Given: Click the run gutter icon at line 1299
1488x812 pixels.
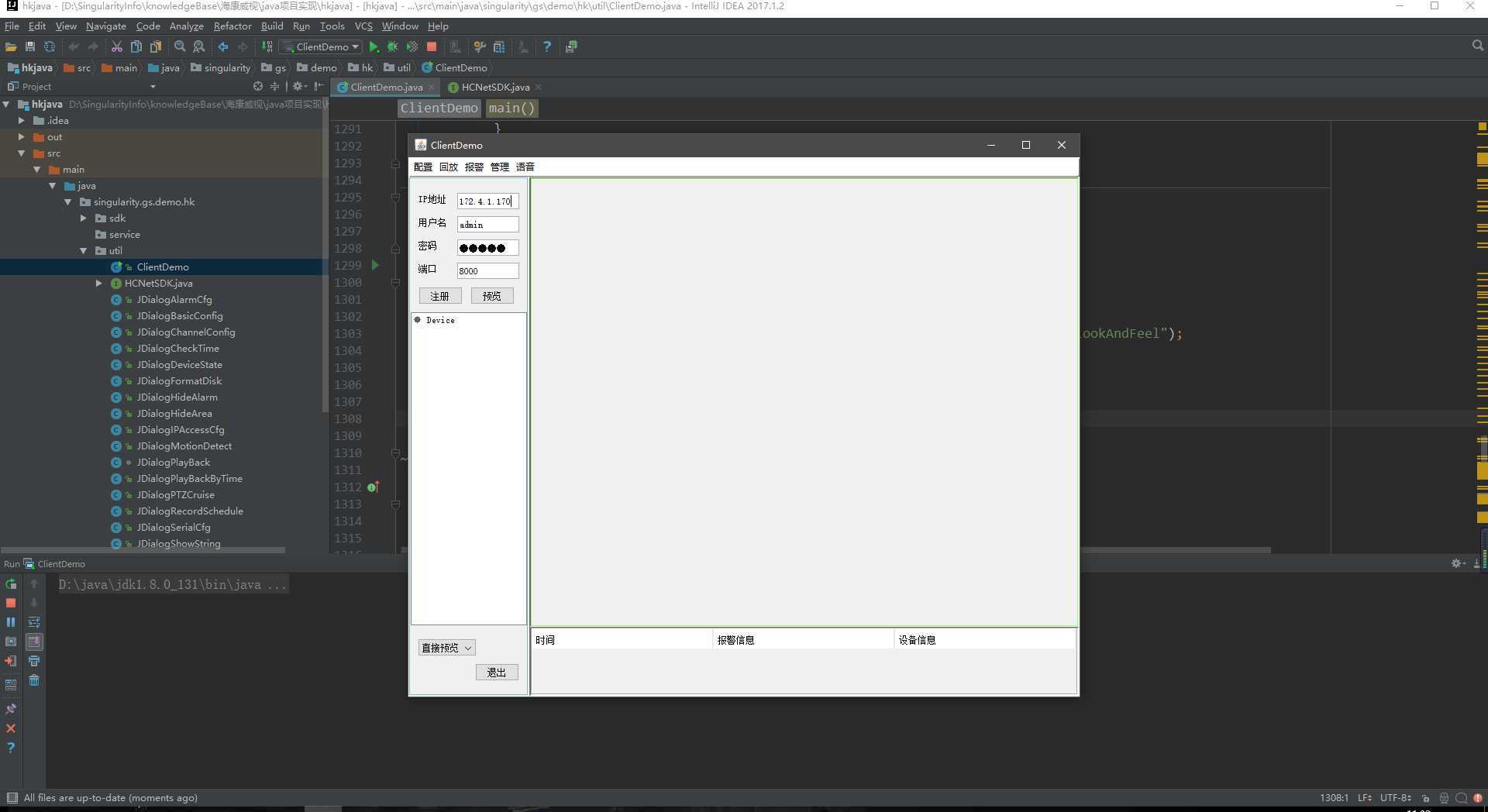Looking at the screenshot, I should [x=375, y=265].
